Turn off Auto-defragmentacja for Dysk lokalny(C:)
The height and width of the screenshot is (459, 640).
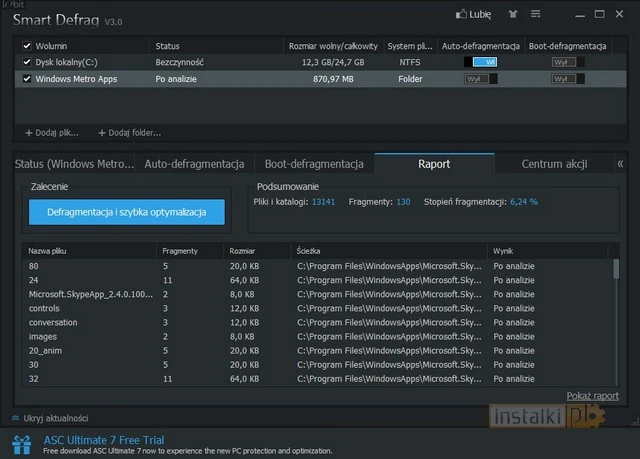point(481,62)
